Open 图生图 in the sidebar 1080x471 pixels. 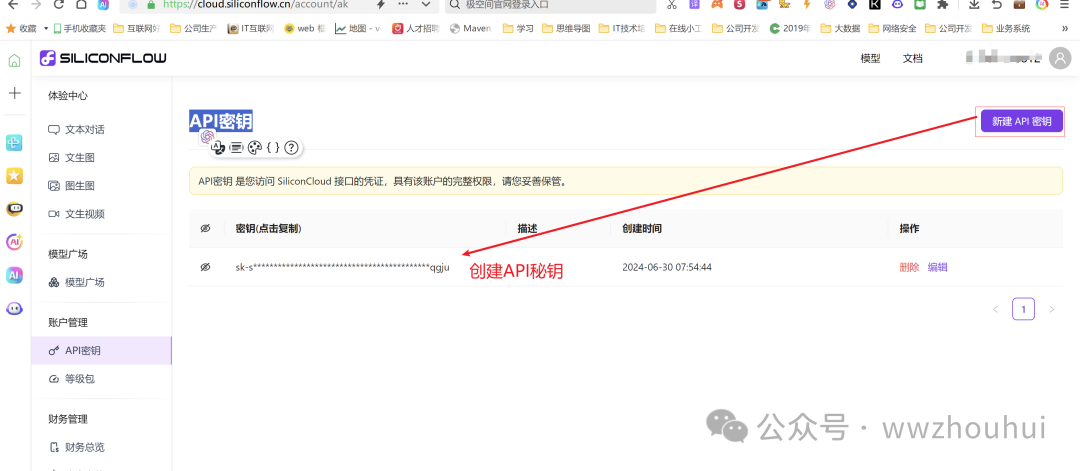[x=102, y=185]
